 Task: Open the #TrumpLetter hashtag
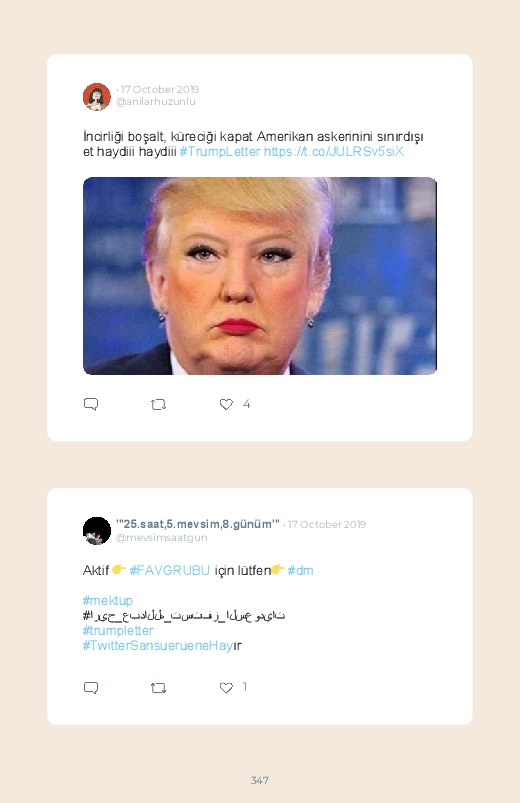click(220, 152)
